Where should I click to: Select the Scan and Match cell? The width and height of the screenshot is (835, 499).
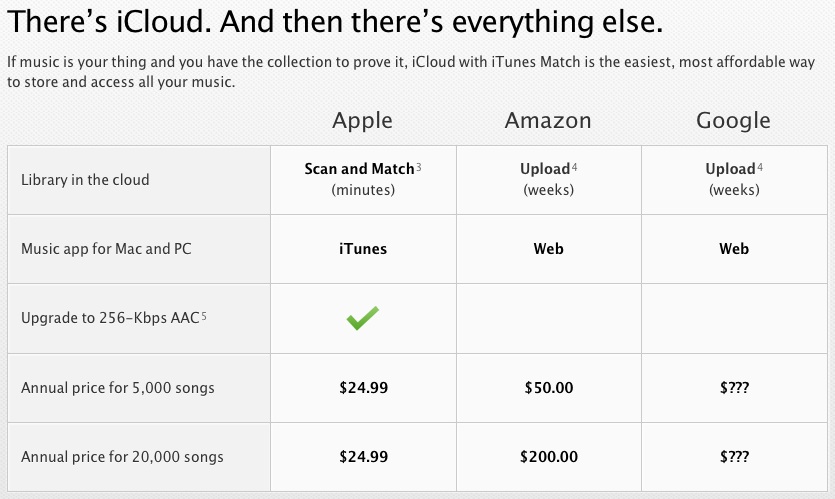click(363, 180)
